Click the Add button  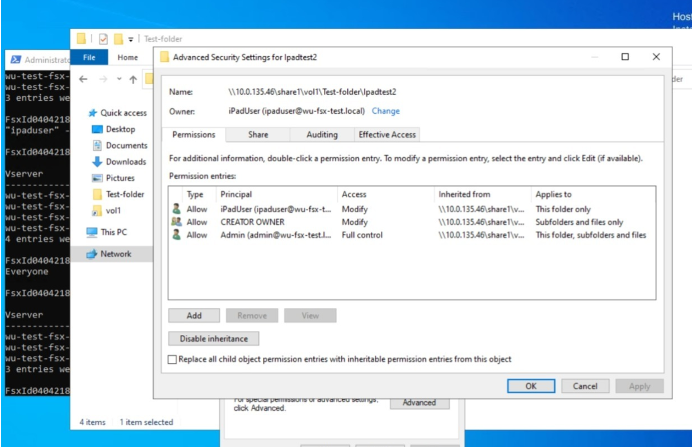coord(194,316)
